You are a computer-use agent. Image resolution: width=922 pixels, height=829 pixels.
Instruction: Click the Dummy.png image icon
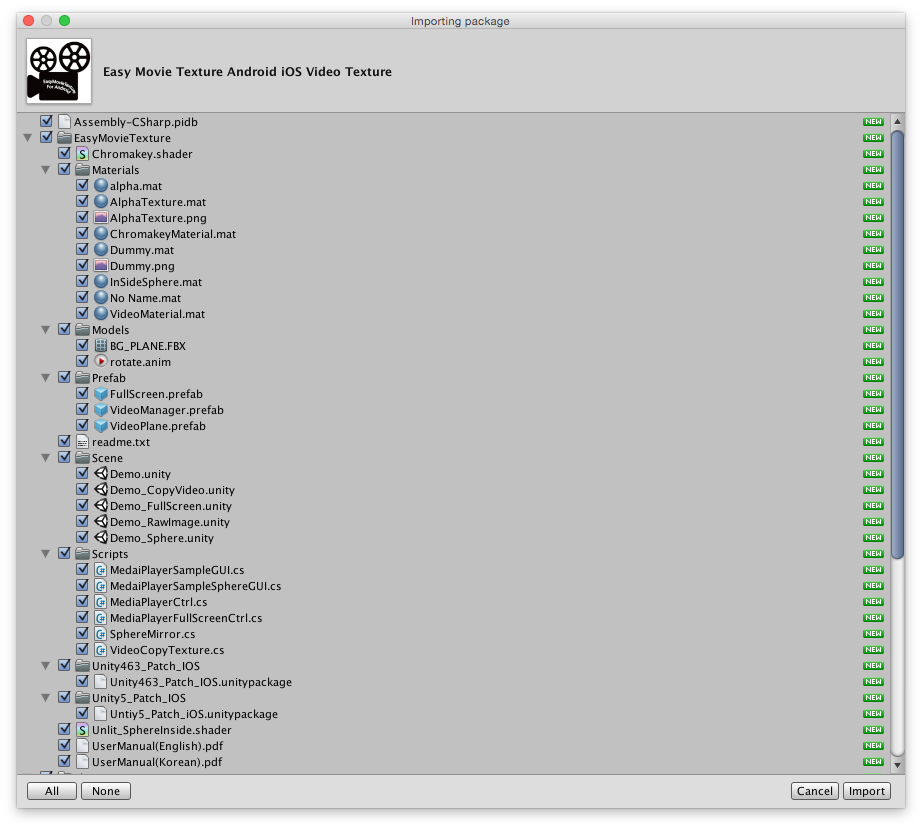tap(101, 266)
